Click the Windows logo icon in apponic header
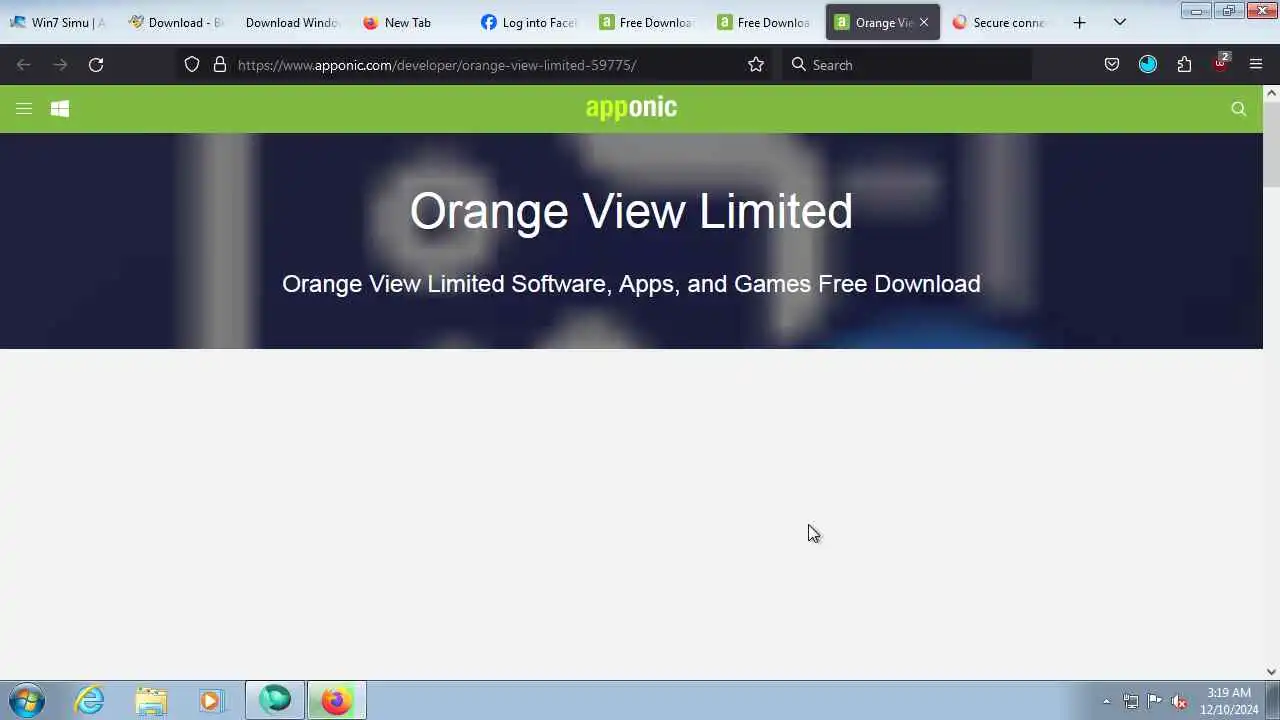The width and height of the screenshot is (1280, 720). [x=60, y=109]
